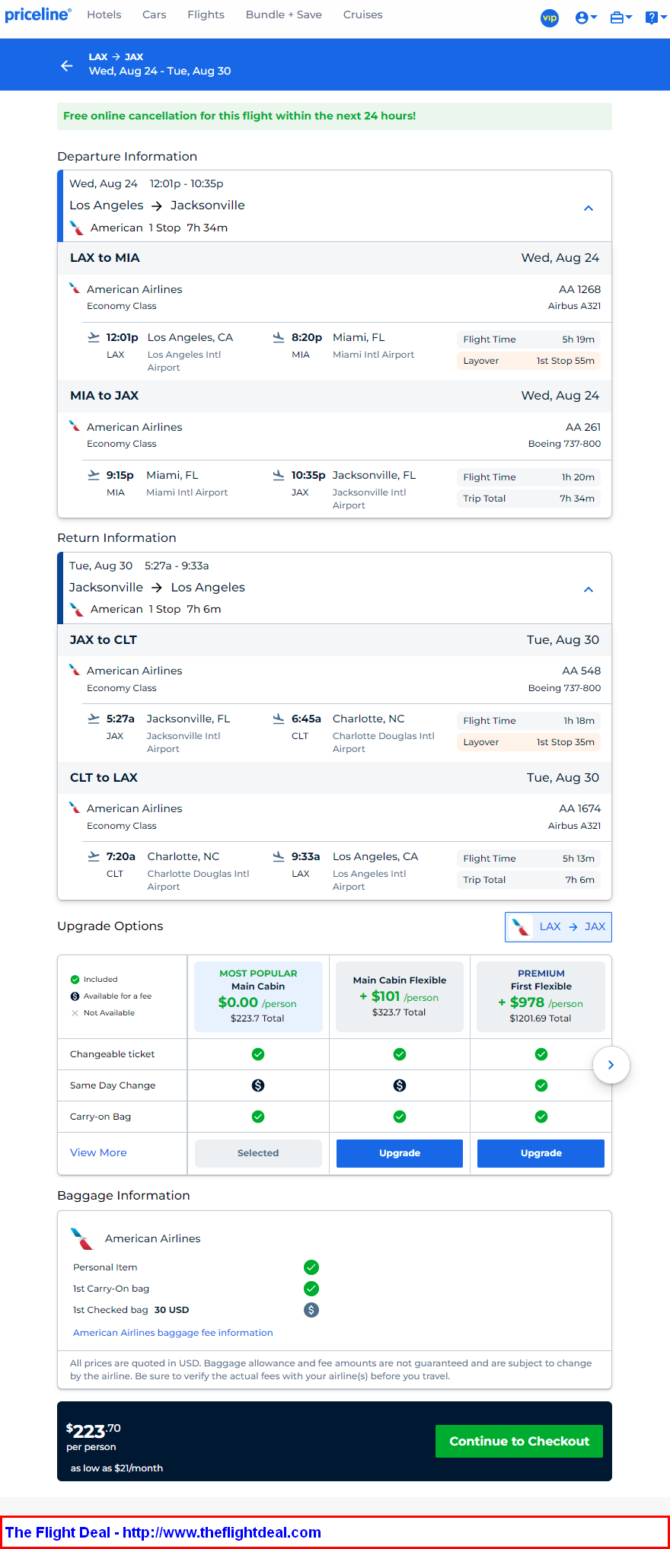Click the 1st Checked bag fee dollar icon

[311, 1309]
